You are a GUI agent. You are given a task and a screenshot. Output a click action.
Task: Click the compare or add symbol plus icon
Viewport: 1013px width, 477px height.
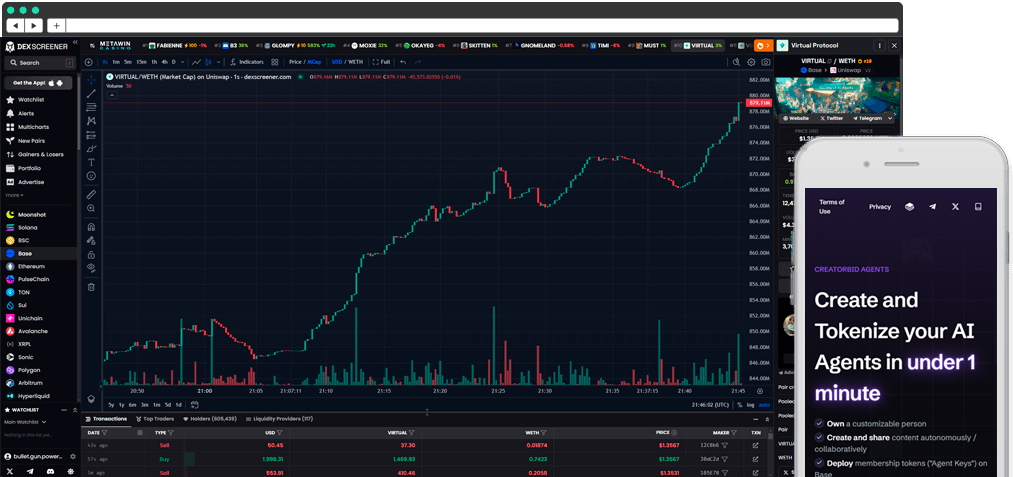89,62
